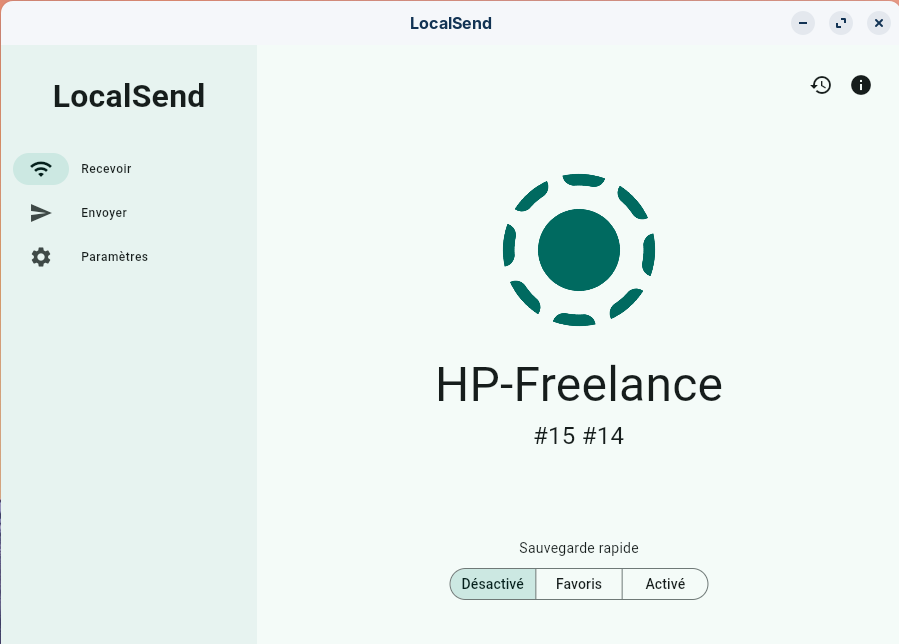This screenshot has width=899, height=644.
Task: Go to the Envoyer tab label
Action: point(104,213)
